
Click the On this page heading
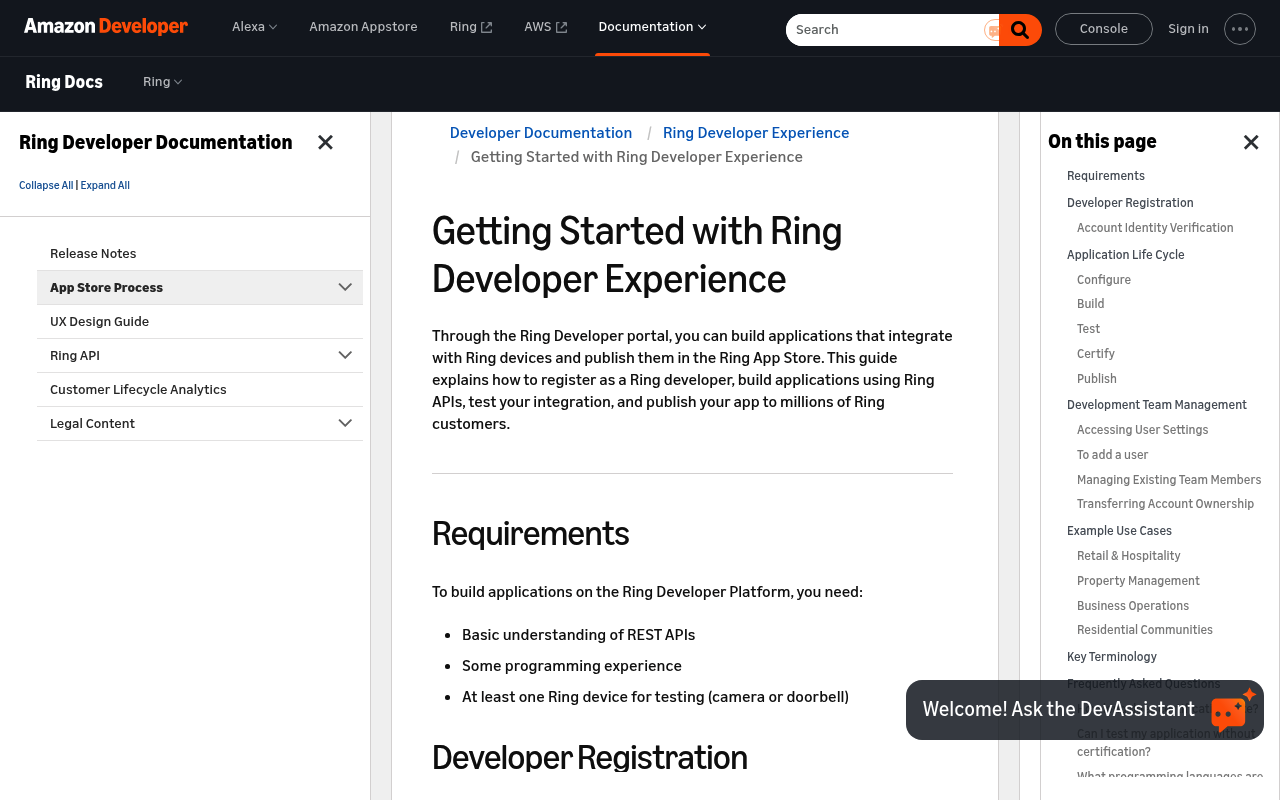click(1102, 142)
